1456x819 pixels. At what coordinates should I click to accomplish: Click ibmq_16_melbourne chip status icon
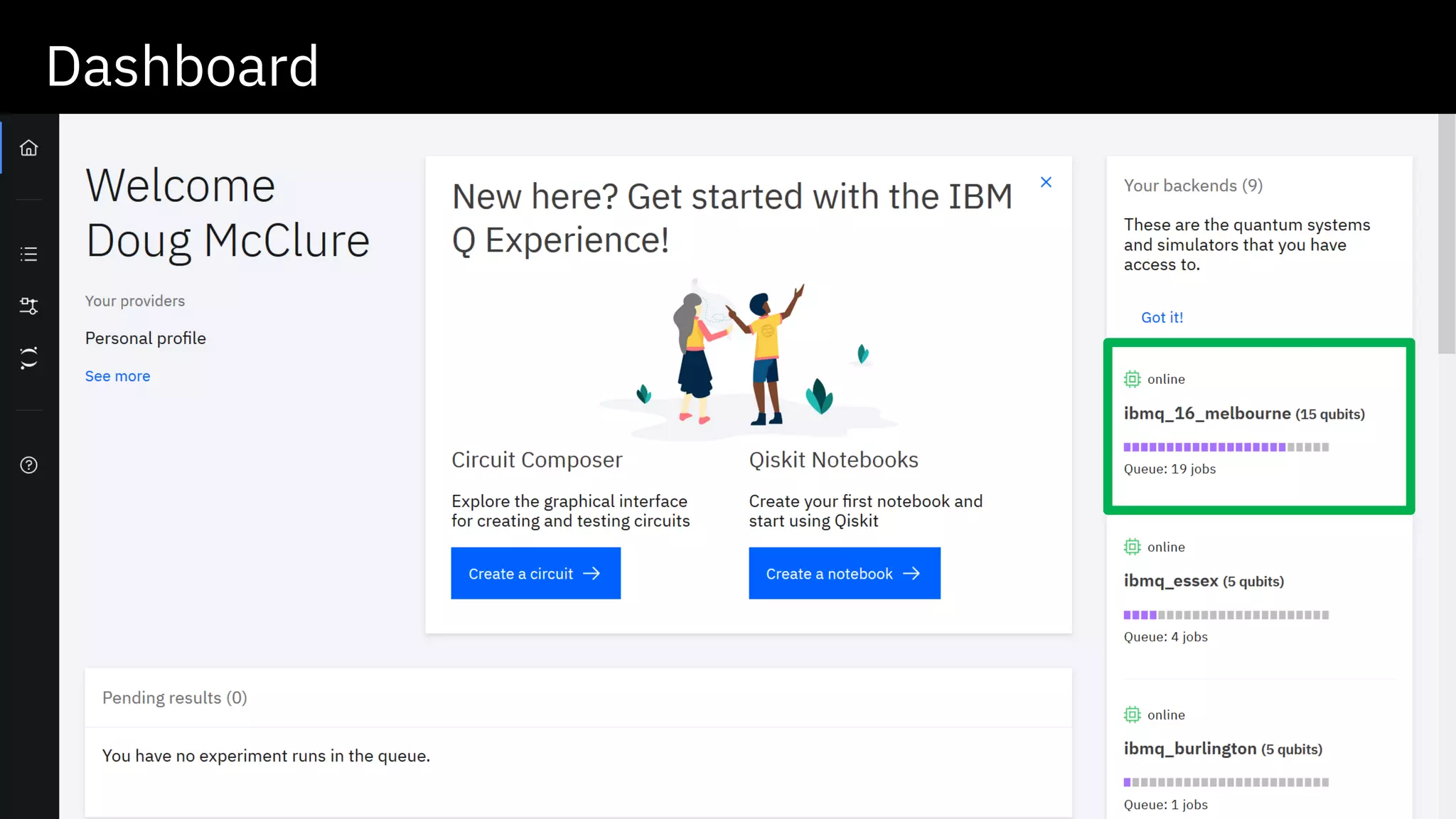pos(1132,379)
